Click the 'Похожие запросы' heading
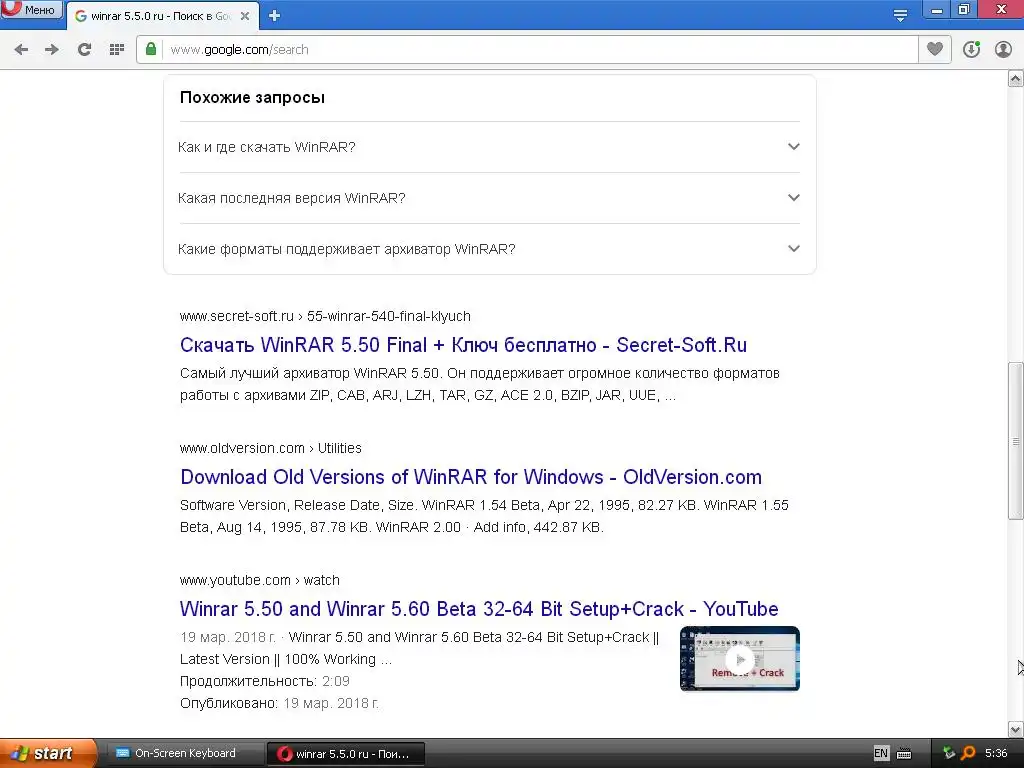1024x768 pixels. (x=252, y=97)
